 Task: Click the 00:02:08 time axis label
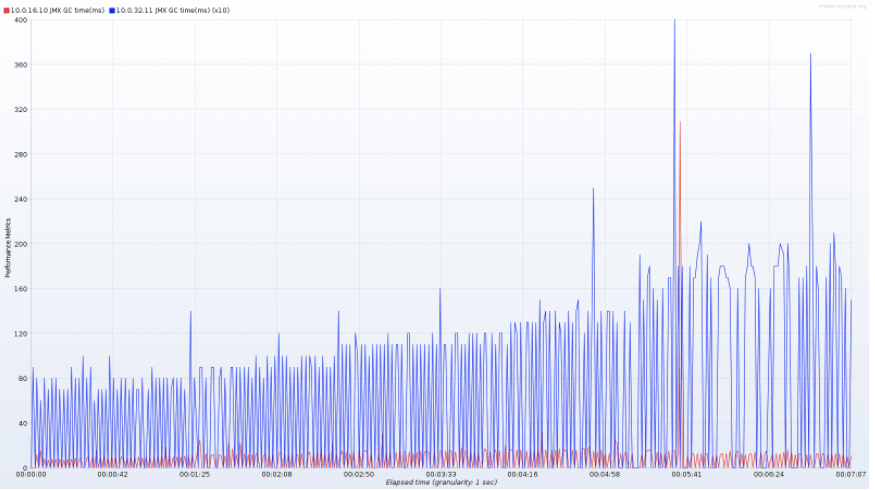pos(277,474)
